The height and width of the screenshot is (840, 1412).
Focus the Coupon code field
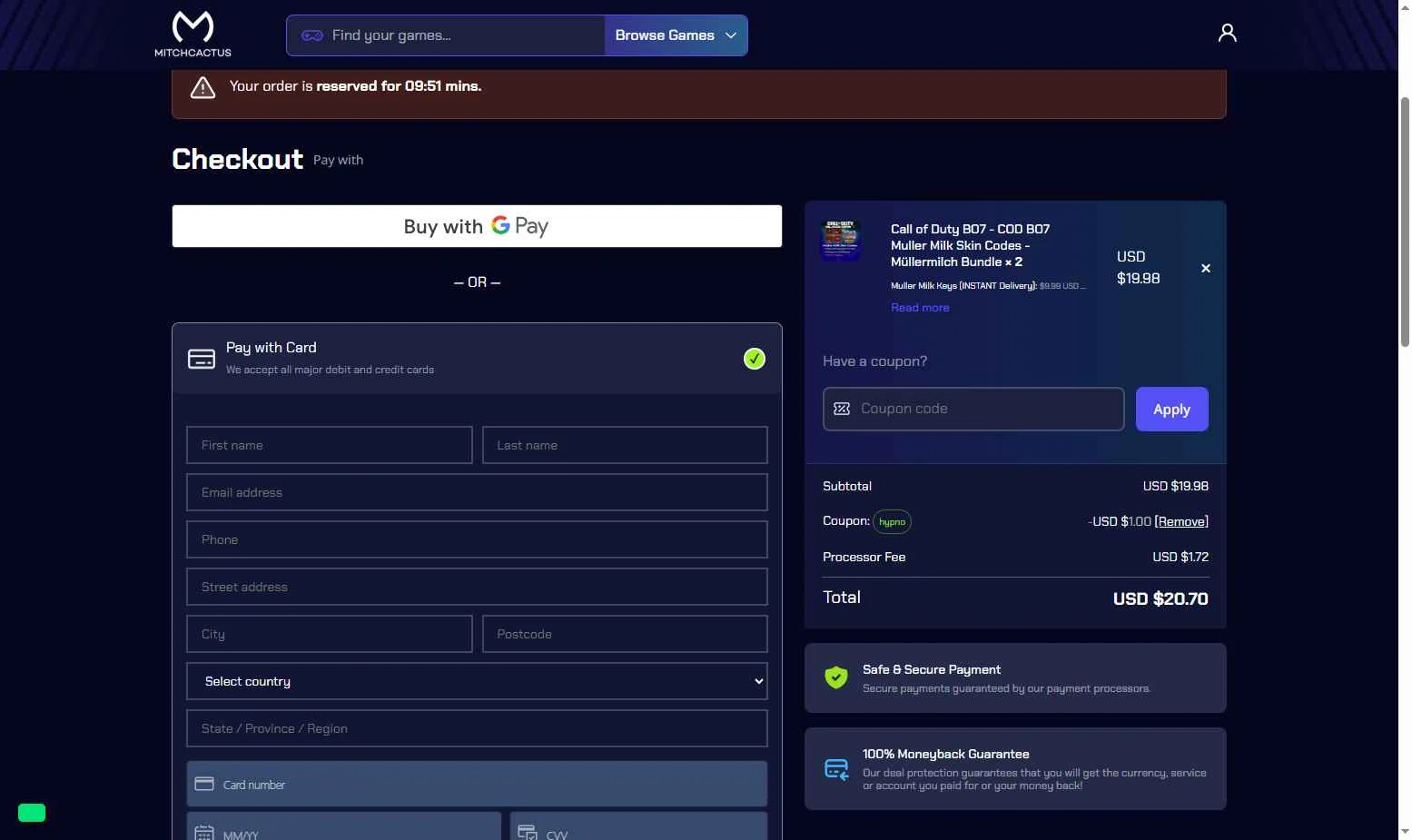[973, 409]
